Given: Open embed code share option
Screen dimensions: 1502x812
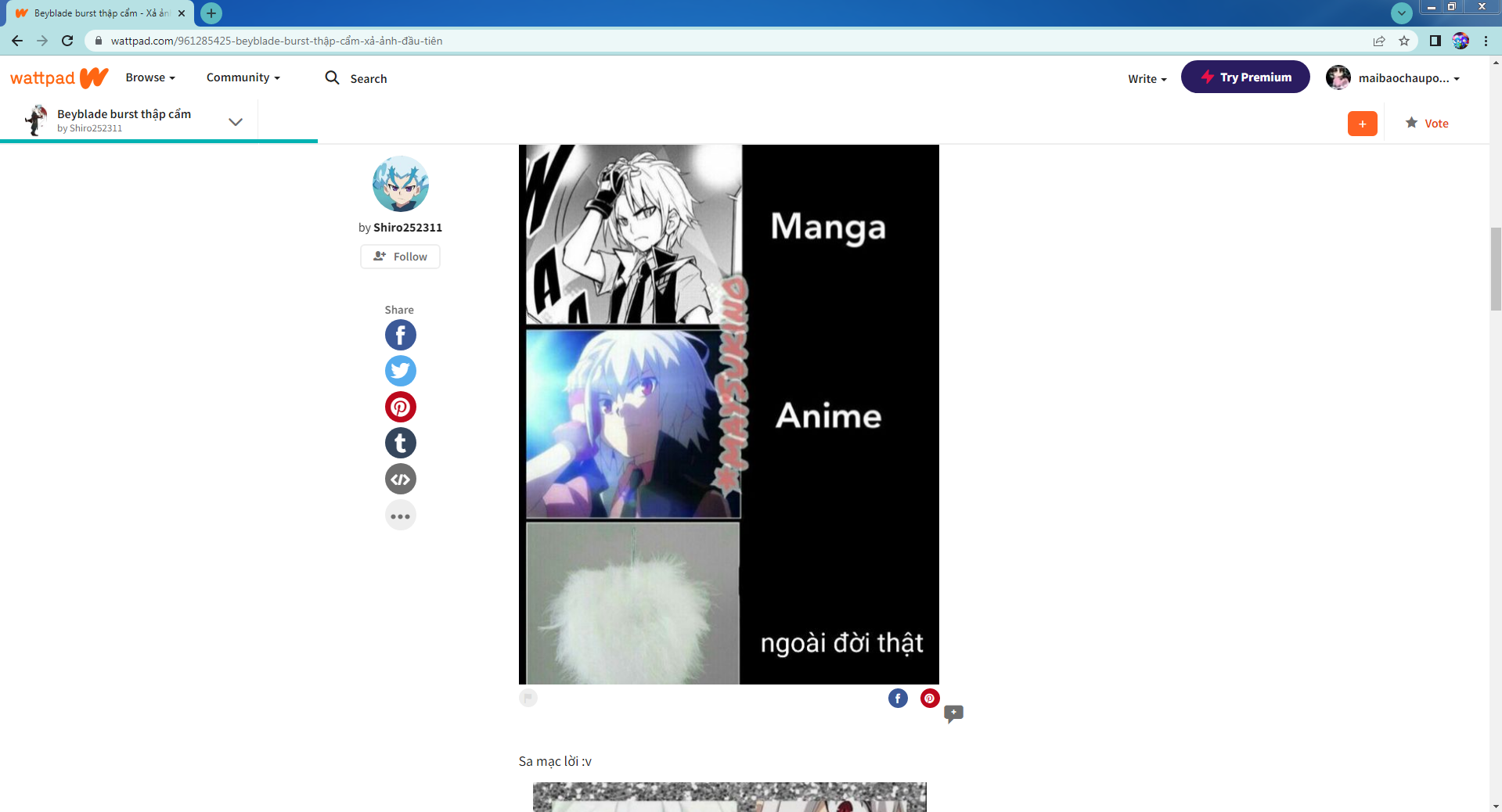Looking at the screenshot, I should pyautogui.click(x=400, y=480).
